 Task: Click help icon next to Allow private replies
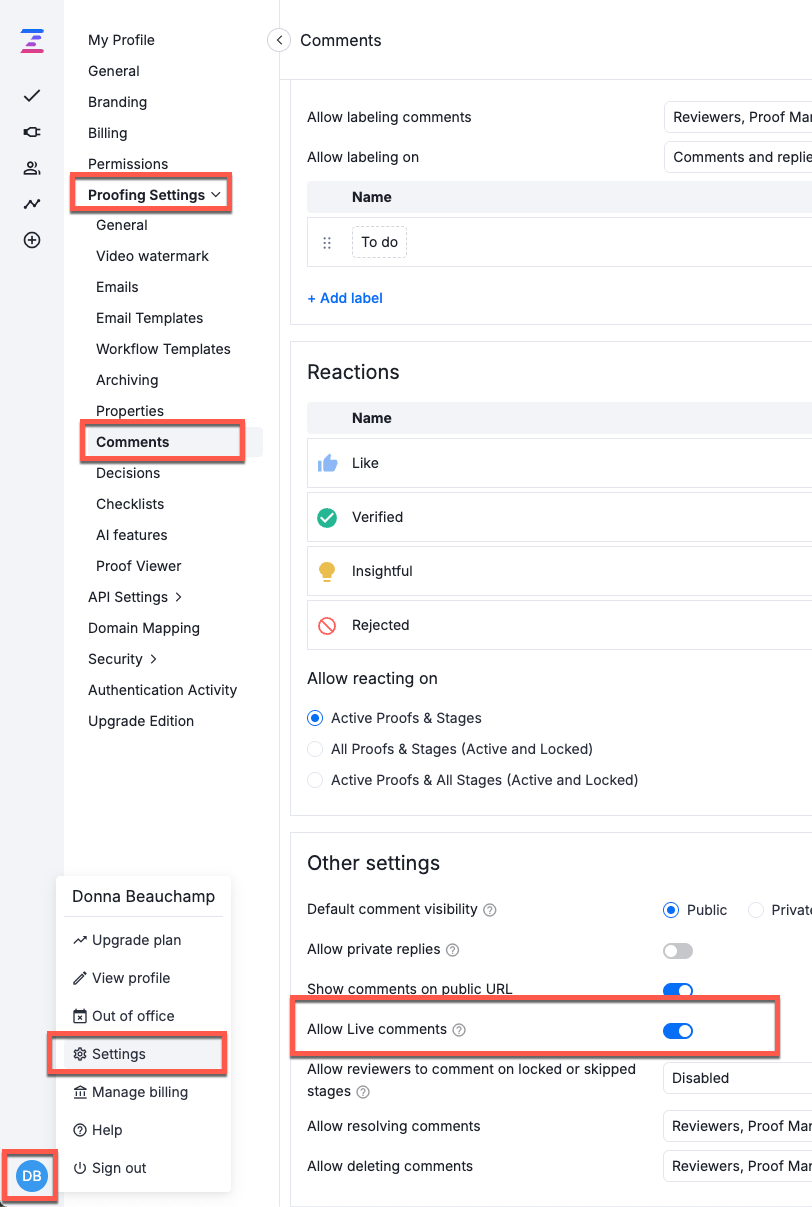(452, 949)
